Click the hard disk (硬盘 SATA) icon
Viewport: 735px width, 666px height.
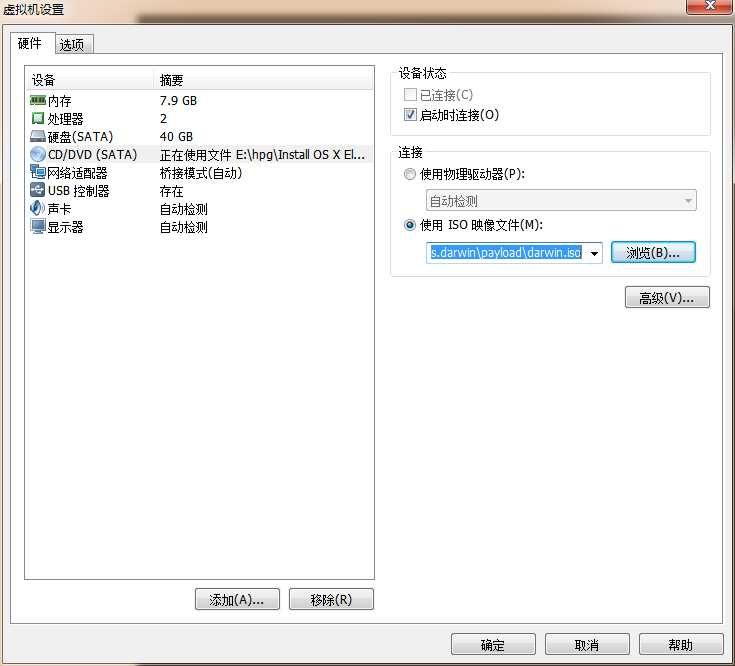coord(38,136)
